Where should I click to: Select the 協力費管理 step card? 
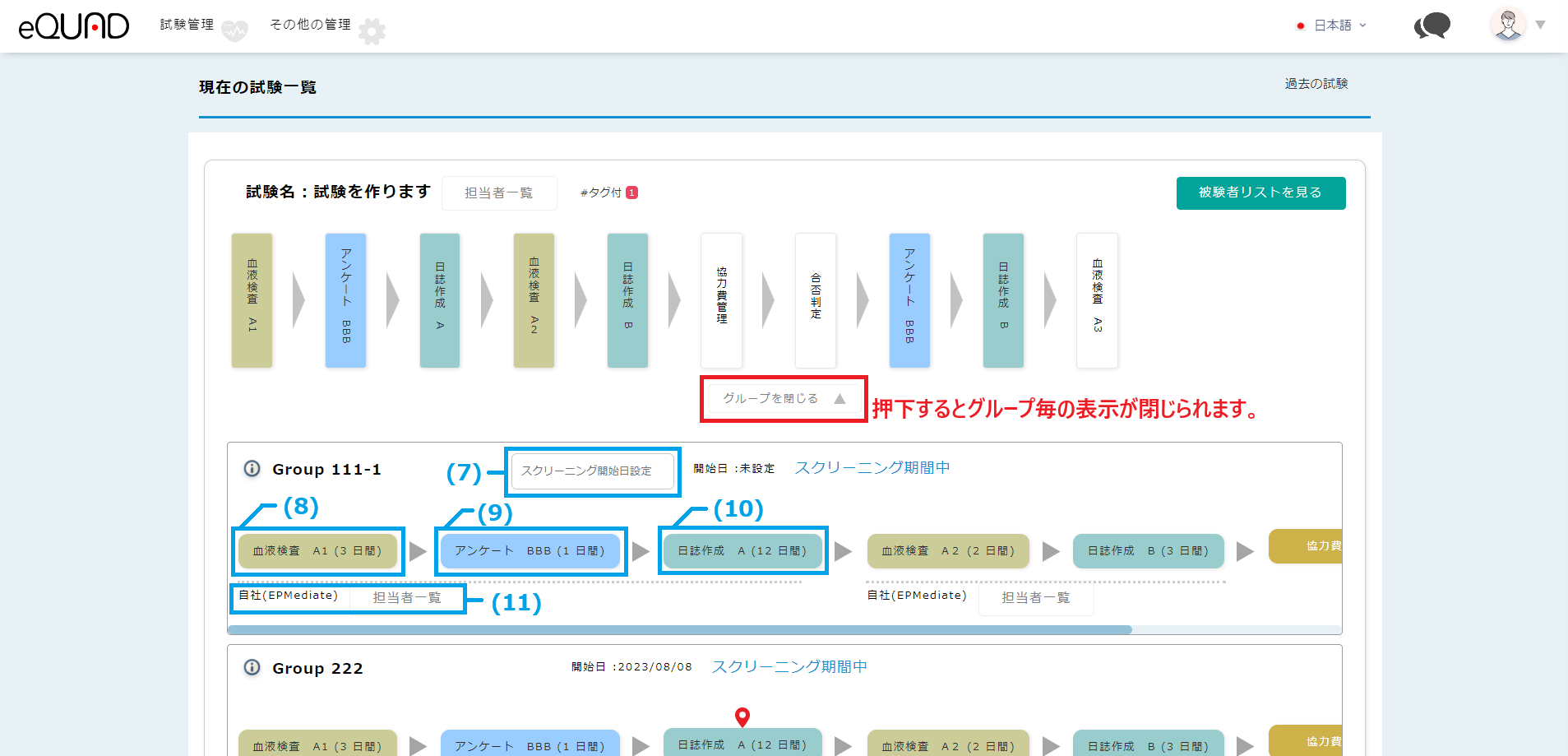(721, 300)
